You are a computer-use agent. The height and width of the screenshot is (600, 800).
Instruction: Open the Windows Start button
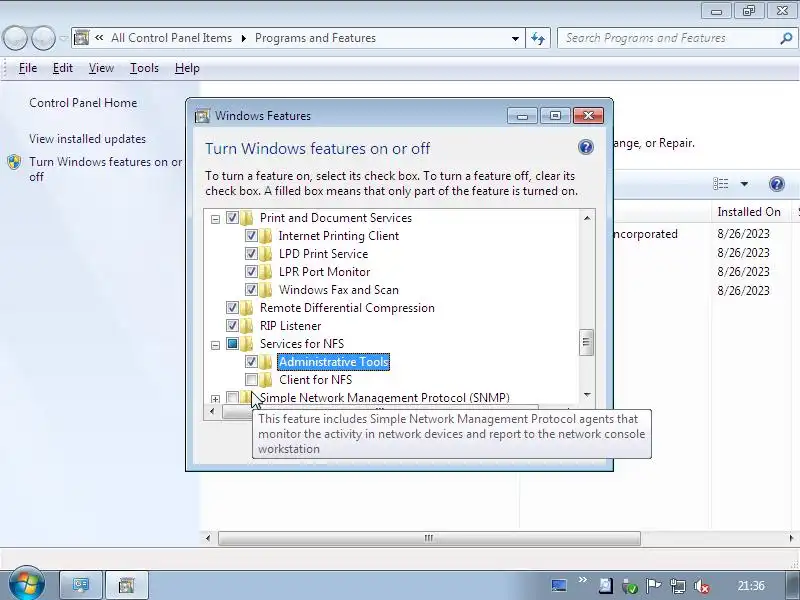pyautogui.click(x=27, y=583)
